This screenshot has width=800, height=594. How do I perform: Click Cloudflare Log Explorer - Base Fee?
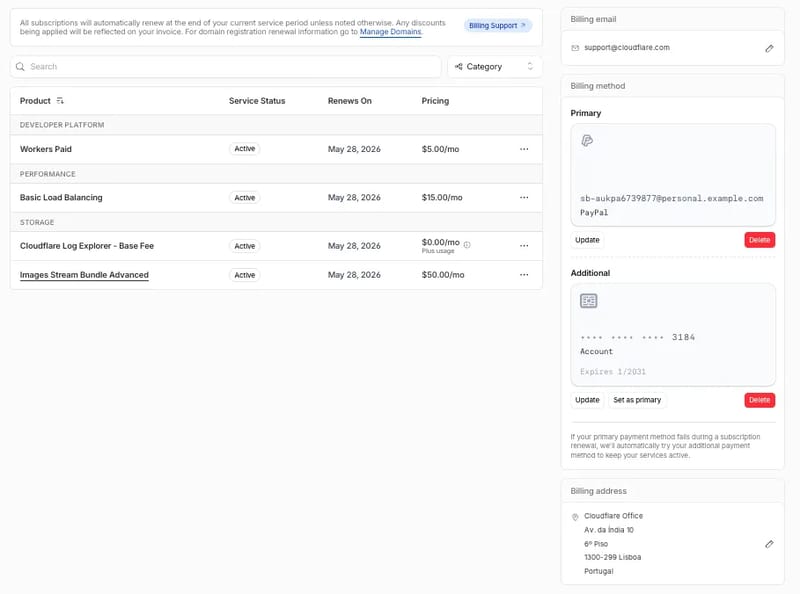click(x=87, y=246)
